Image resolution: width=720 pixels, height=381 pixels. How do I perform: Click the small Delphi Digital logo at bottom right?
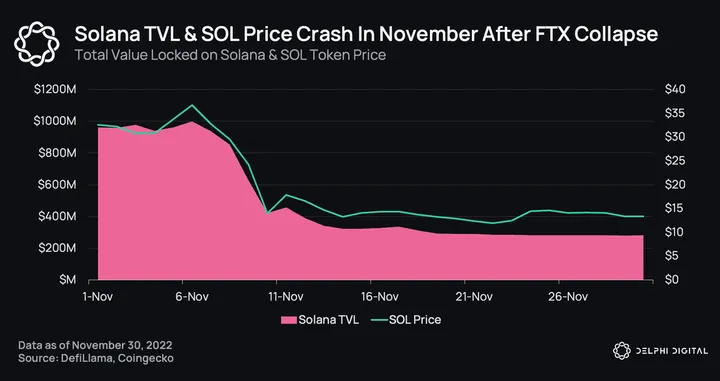pos(622,351)
